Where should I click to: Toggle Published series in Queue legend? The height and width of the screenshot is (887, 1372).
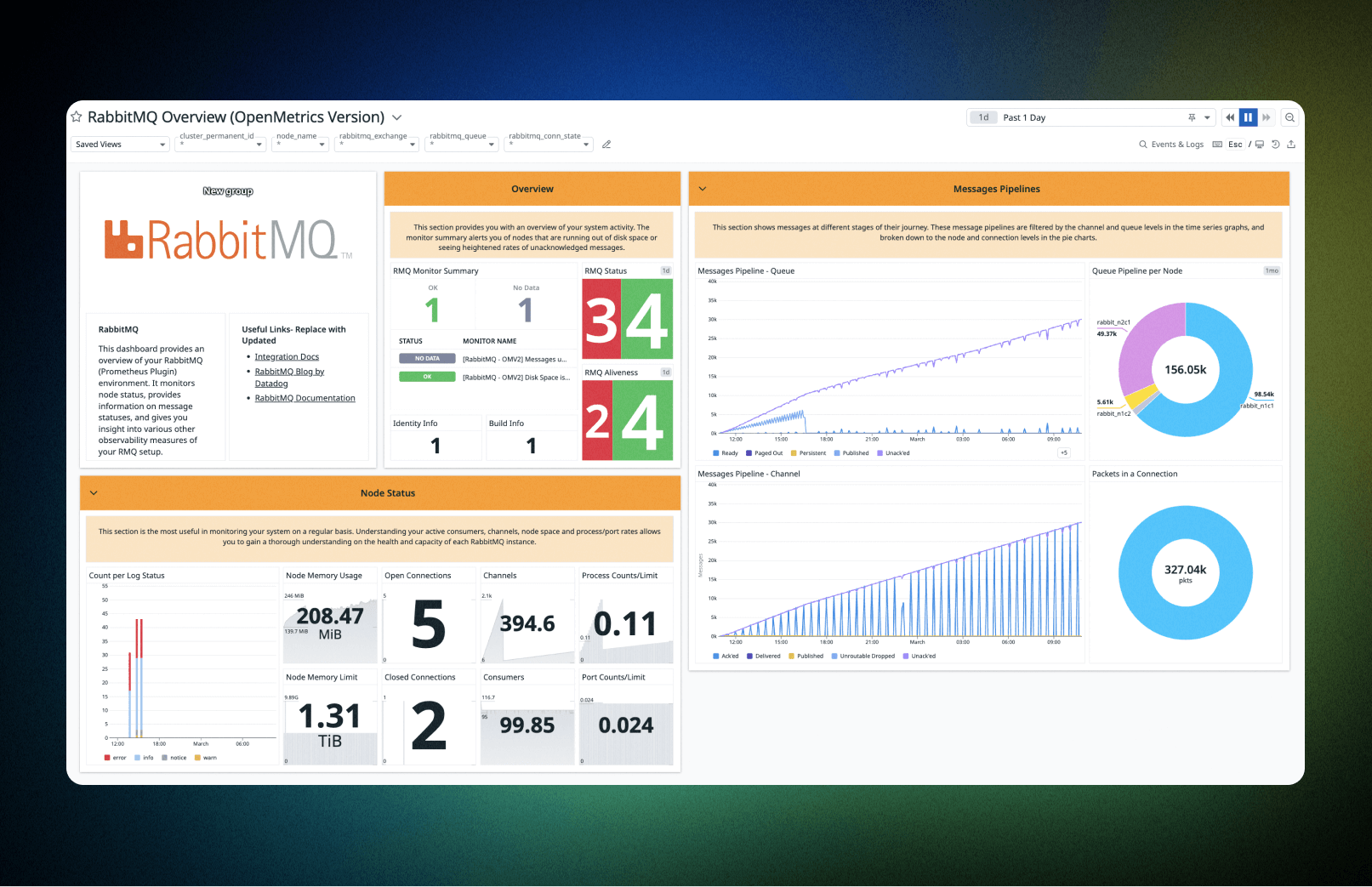(x=851, y=453)
